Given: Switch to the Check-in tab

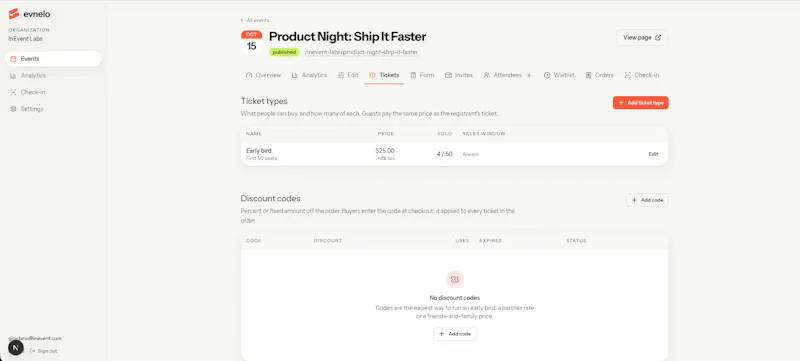Looking at the screenshot, I should coord(641,75).
